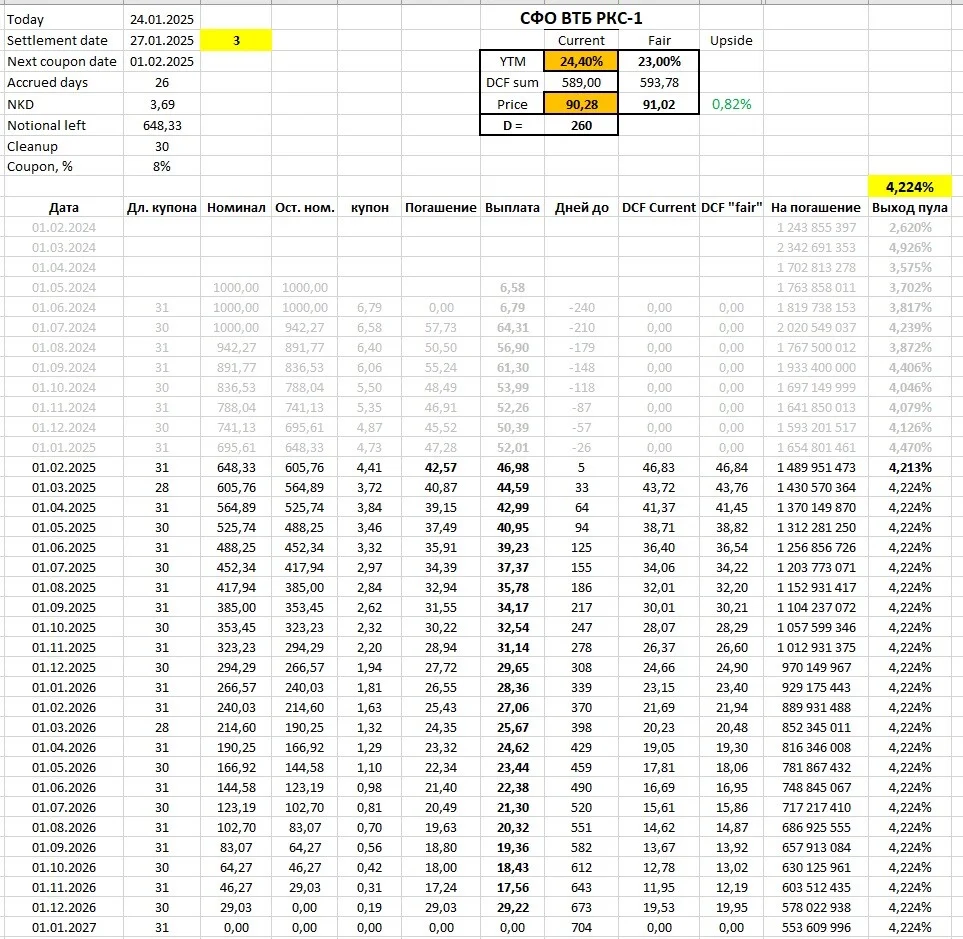
Task: Click the На погашение column header
Action: tap(816, 208)
